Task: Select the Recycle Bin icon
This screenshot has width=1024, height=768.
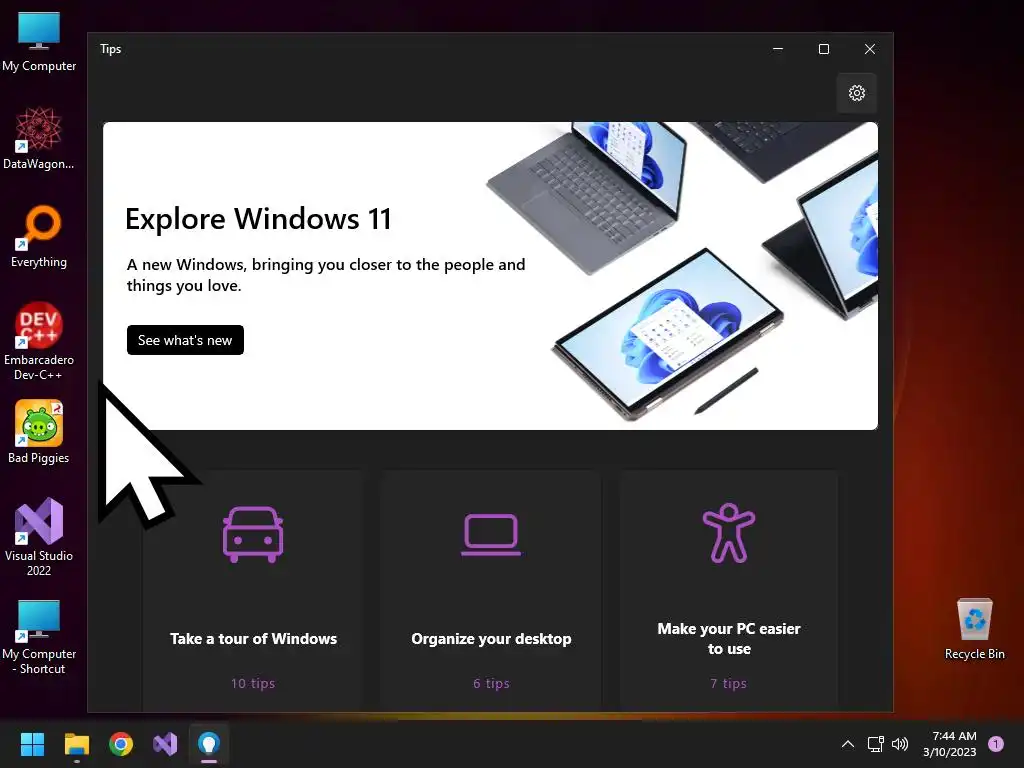Action: click(x=974, y=629)
